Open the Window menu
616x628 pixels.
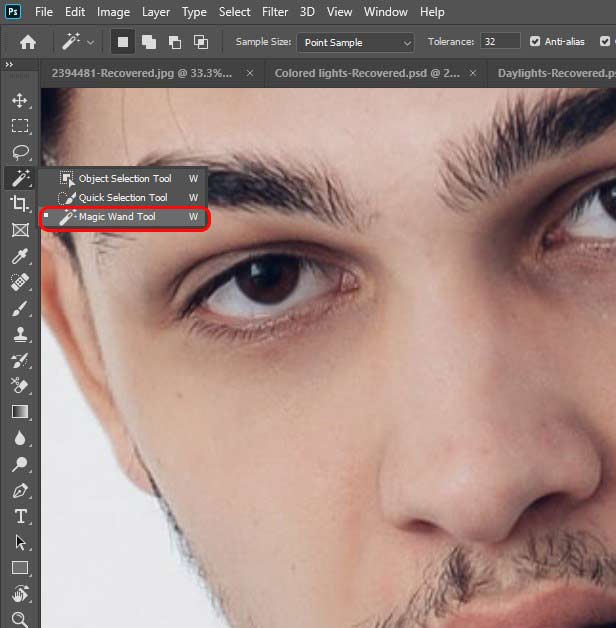point(386,12)
